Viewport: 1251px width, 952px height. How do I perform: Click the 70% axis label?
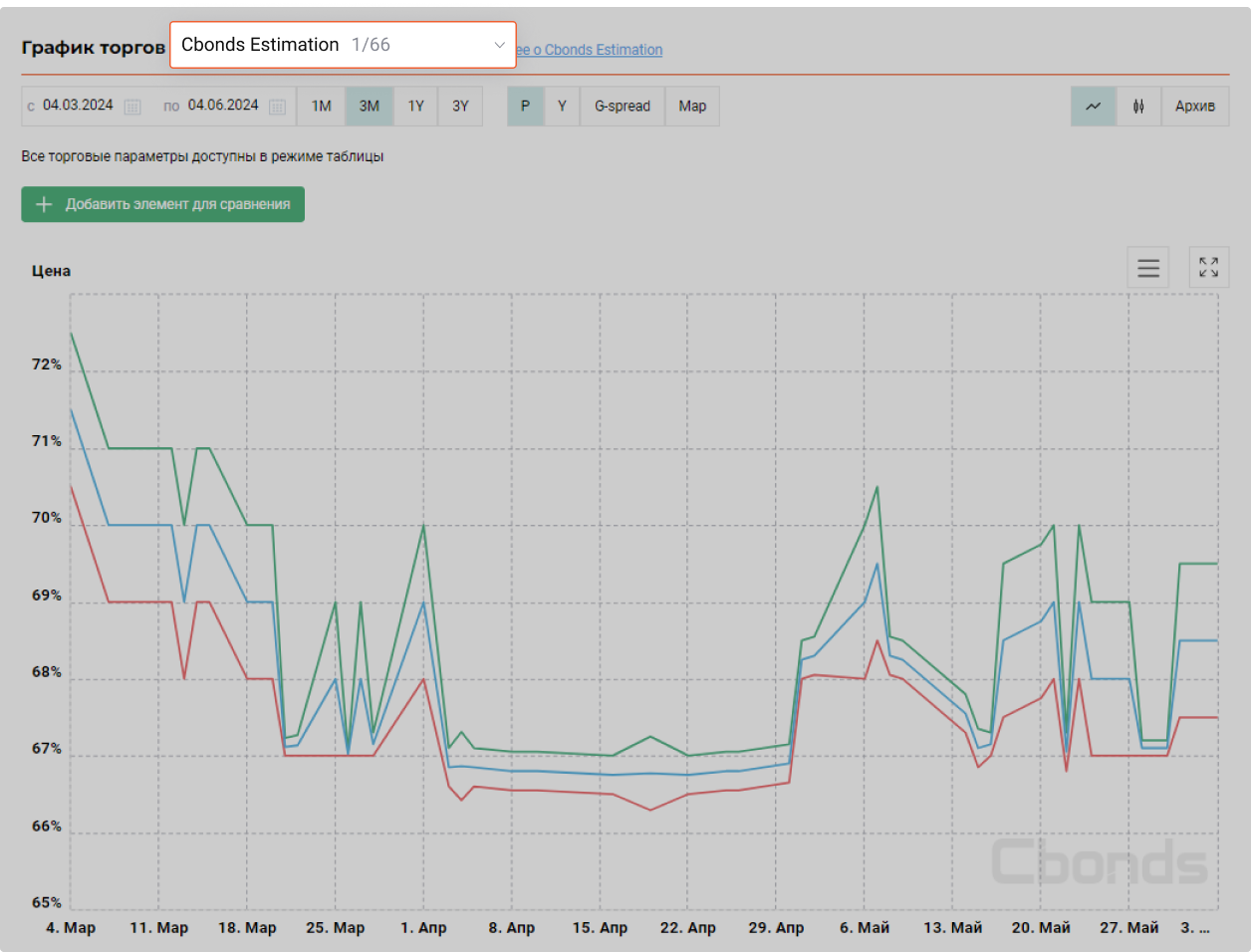point(47,518)
